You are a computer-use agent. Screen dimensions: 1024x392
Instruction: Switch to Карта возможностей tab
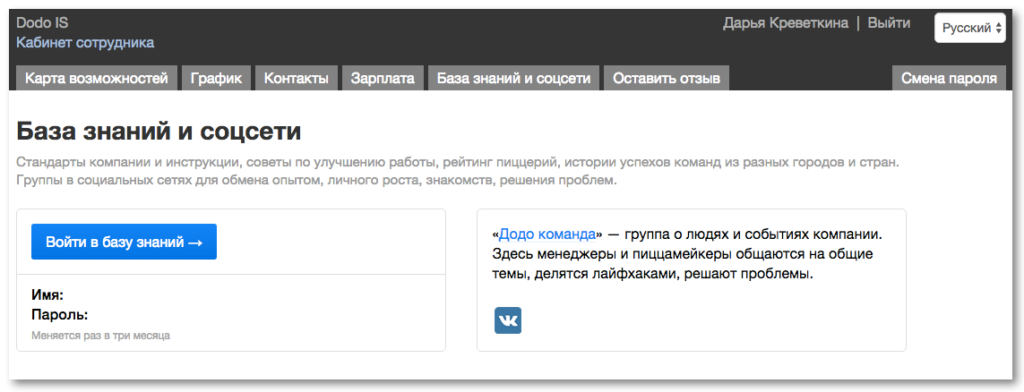(x=97, y=78)
